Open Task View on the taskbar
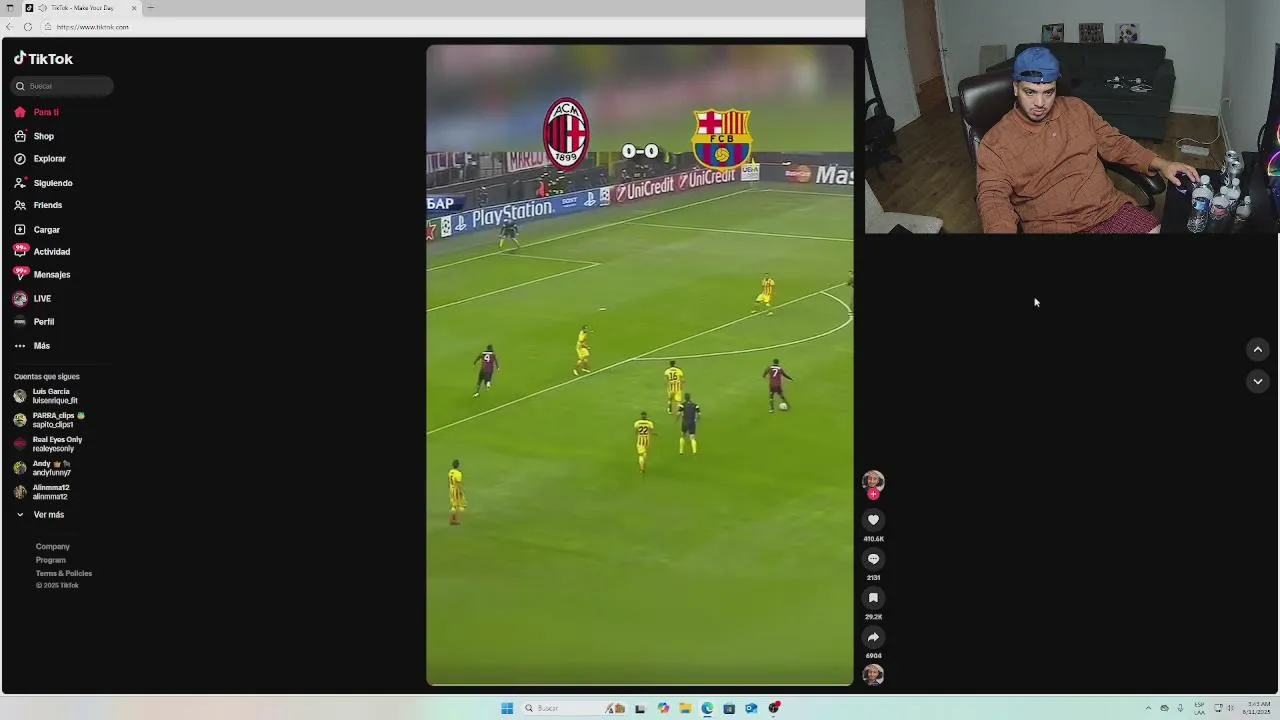1280x720 pixels. (x=640, y=708)
